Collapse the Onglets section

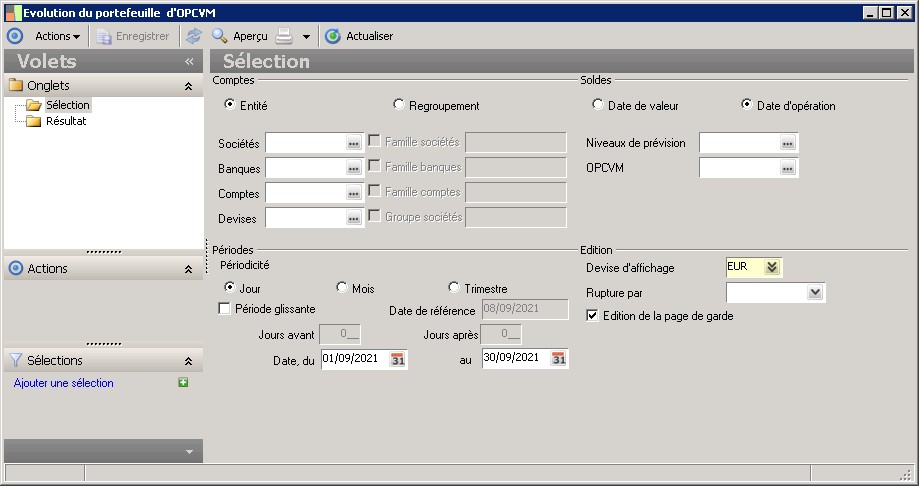point(188,86)
